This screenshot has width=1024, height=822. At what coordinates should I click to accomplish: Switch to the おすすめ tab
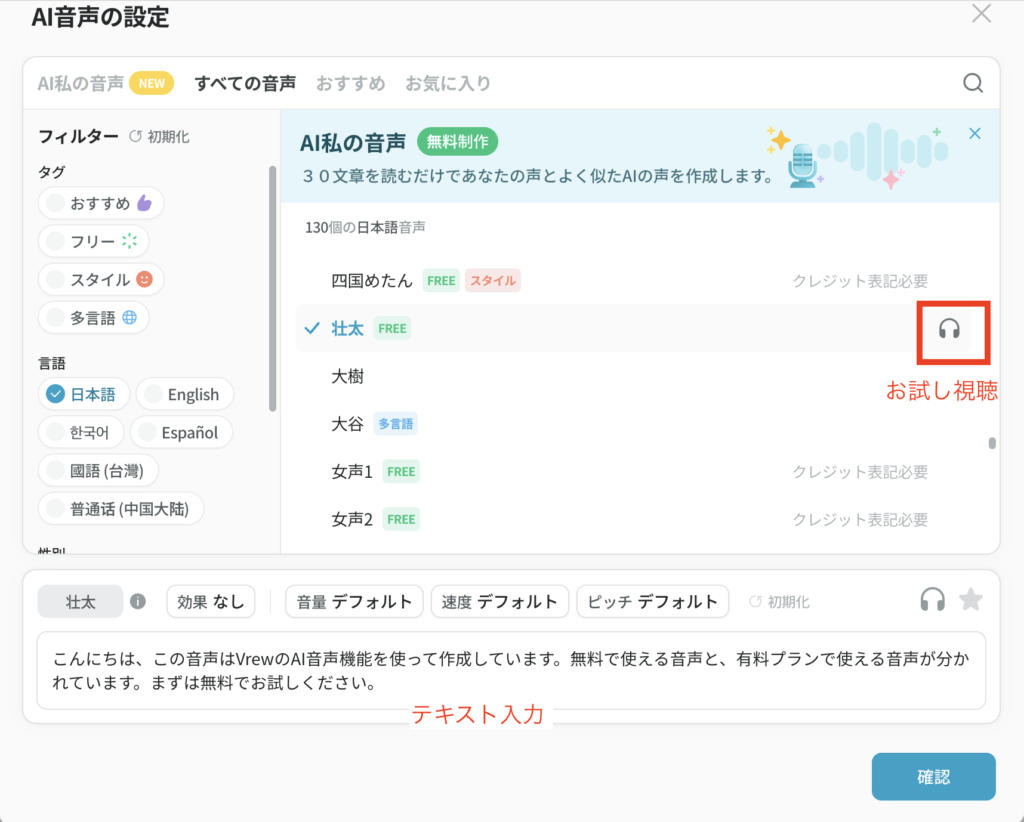click(350, 83)
